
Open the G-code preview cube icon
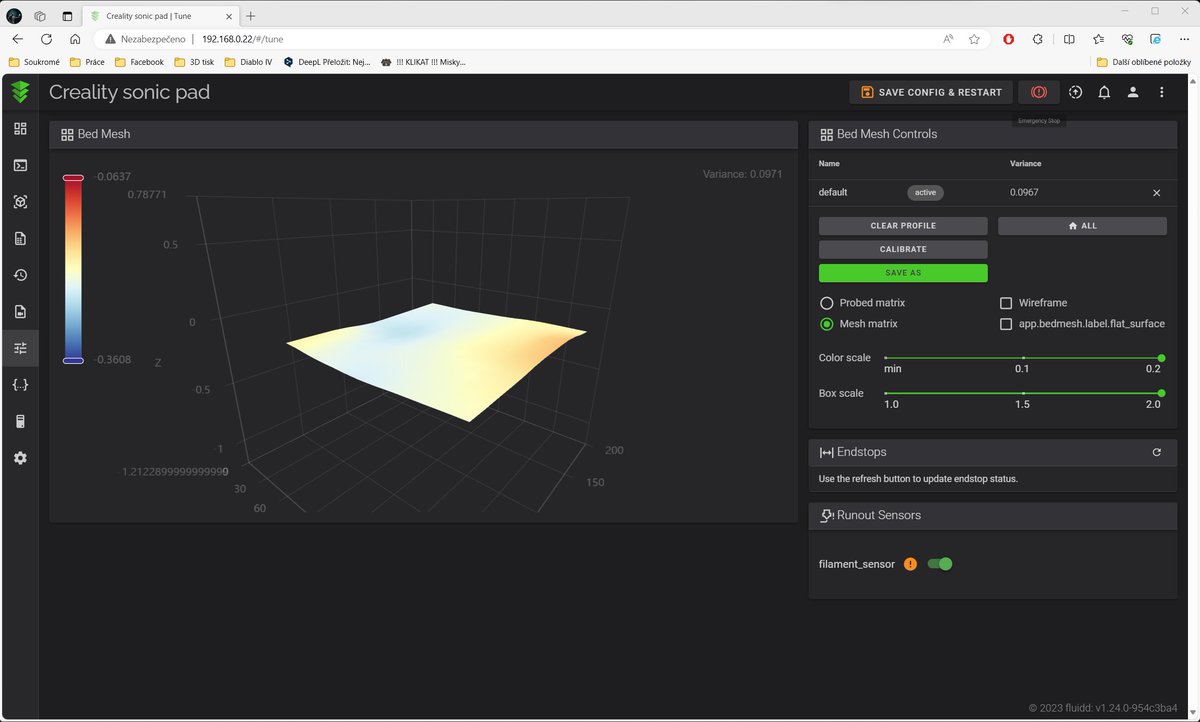20,201
